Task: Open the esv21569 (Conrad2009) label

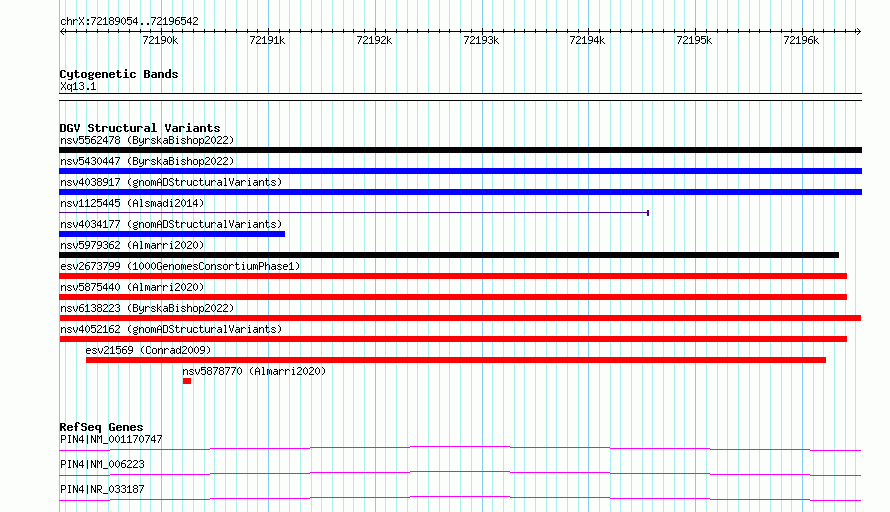Action: (148, 350)
